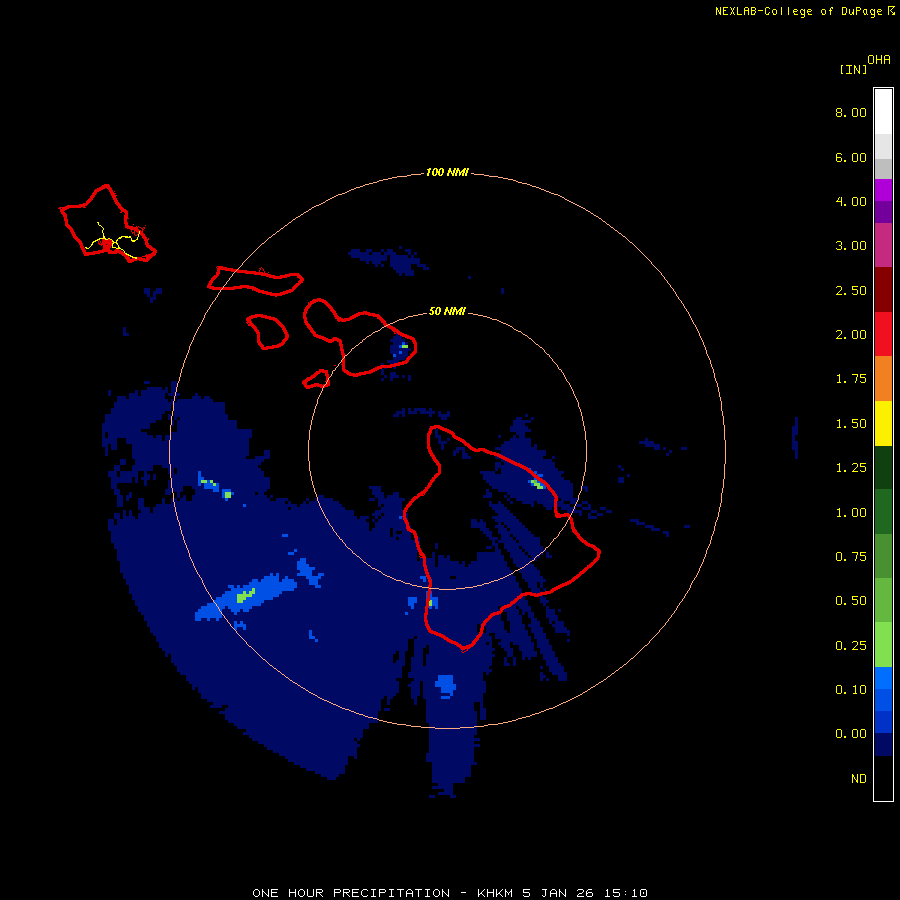Click the green cell on east Maui
This screenshot has width=900, height=900.
(x=405, y=346)
